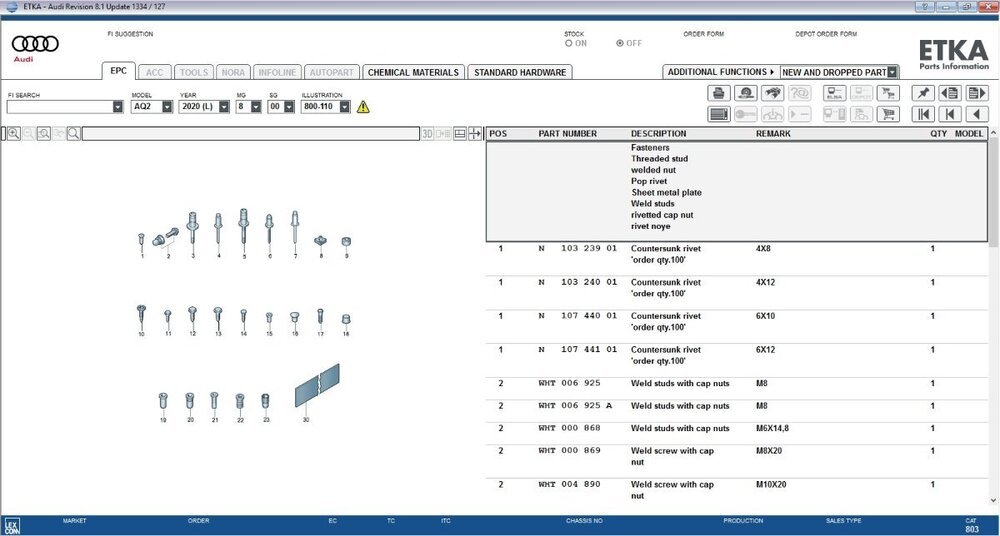Click the plain magnifier search icon

pos(74,133)
